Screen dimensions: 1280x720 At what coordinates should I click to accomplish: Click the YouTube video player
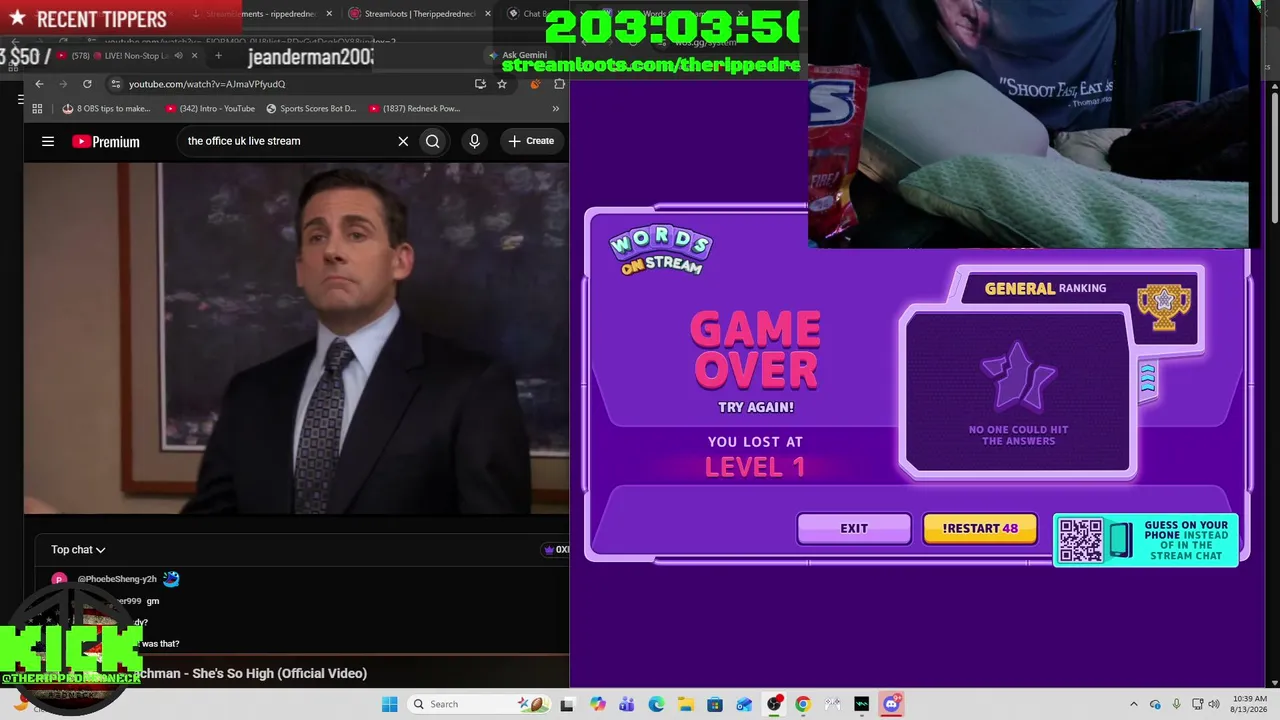(x=296, y=338)
